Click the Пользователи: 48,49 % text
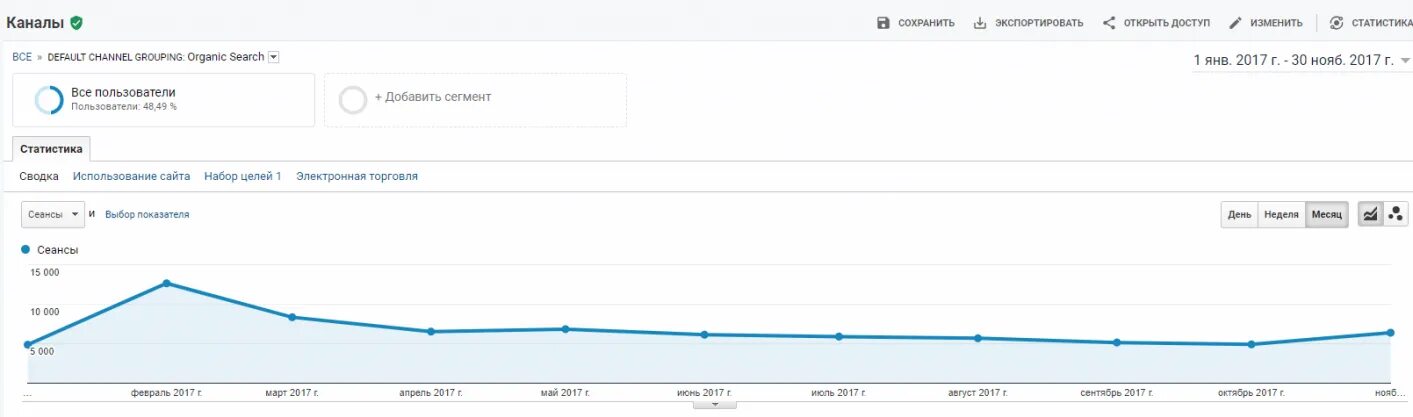Screen dimensions: 1413x417 (124, 106)
